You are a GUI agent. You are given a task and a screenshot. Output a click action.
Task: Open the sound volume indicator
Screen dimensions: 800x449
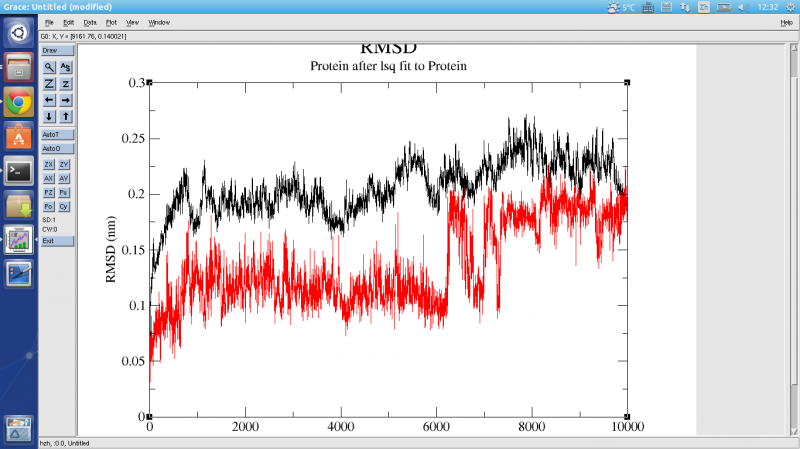click(744, 7)
